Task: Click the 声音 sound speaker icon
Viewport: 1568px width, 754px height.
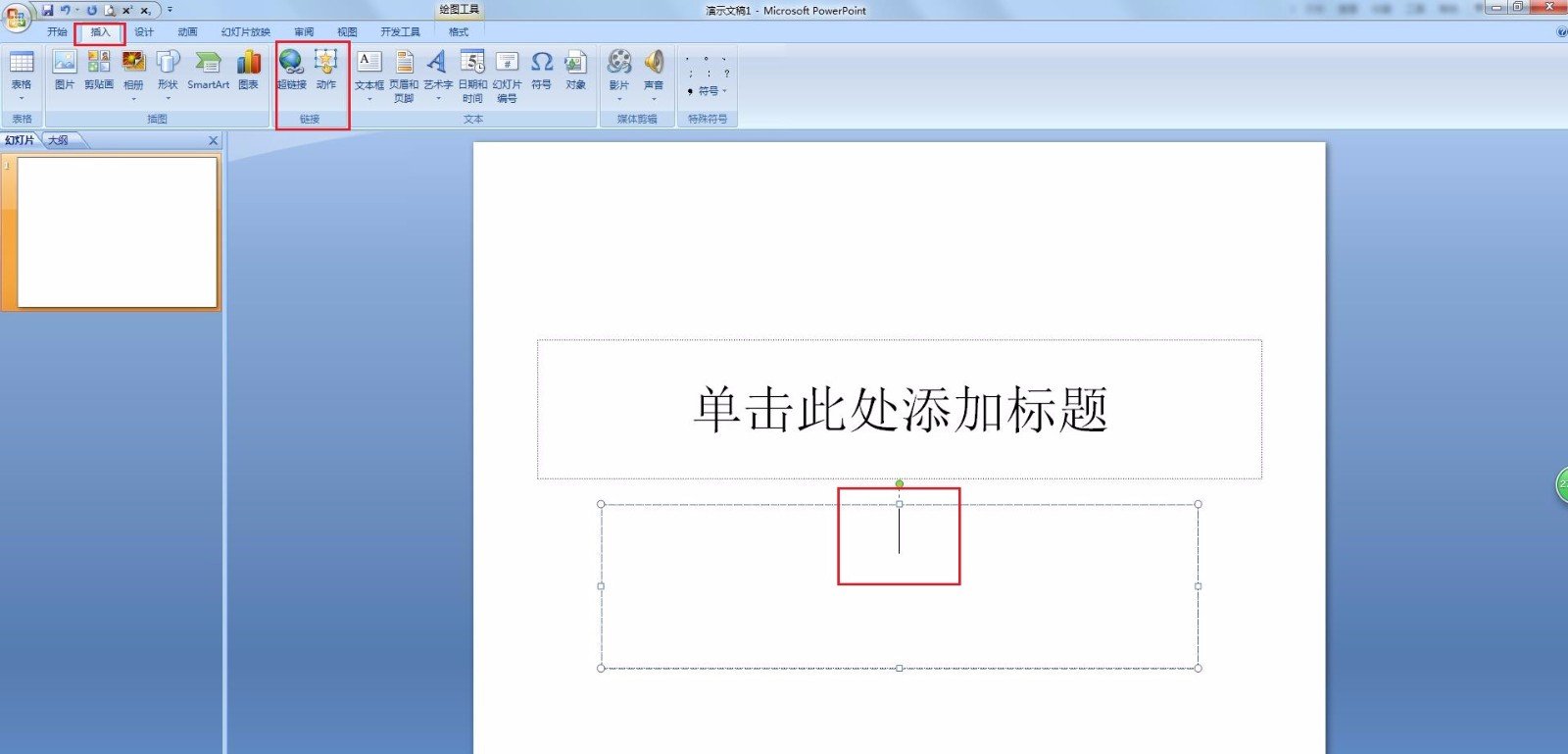Action: point(654,62)
